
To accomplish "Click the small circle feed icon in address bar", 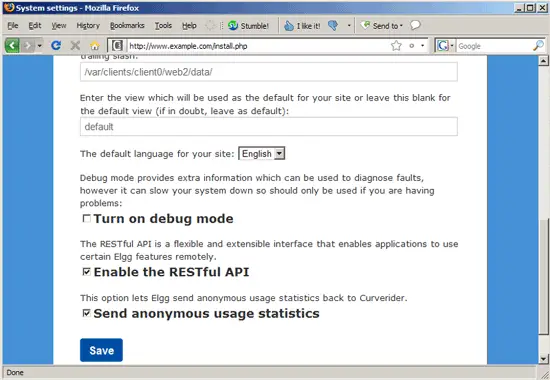I will click(x=412, y=46).
